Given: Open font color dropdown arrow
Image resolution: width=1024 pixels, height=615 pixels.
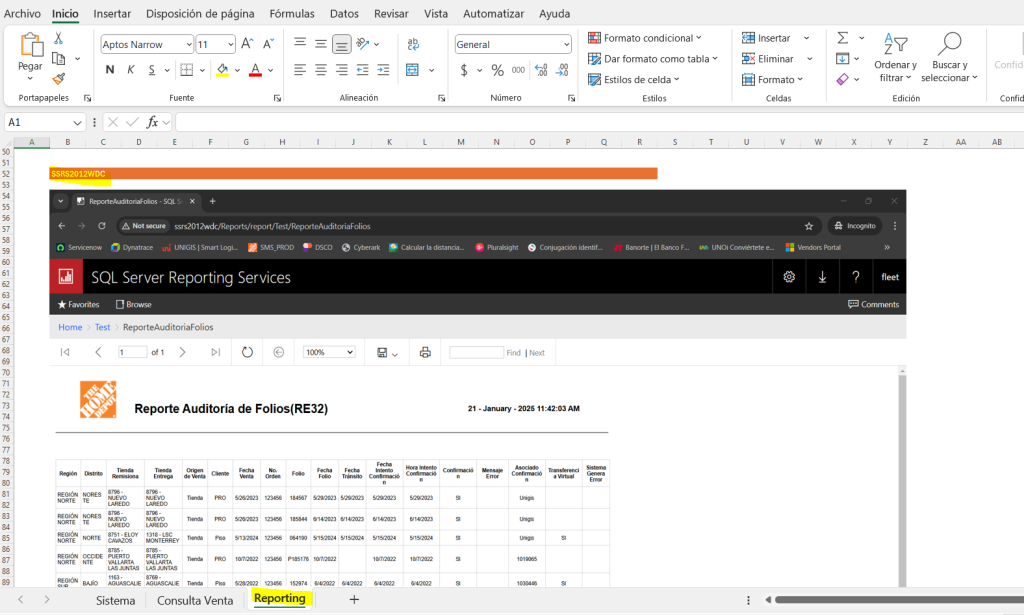Looking at the screenshot, I should (x=270, y=70).
